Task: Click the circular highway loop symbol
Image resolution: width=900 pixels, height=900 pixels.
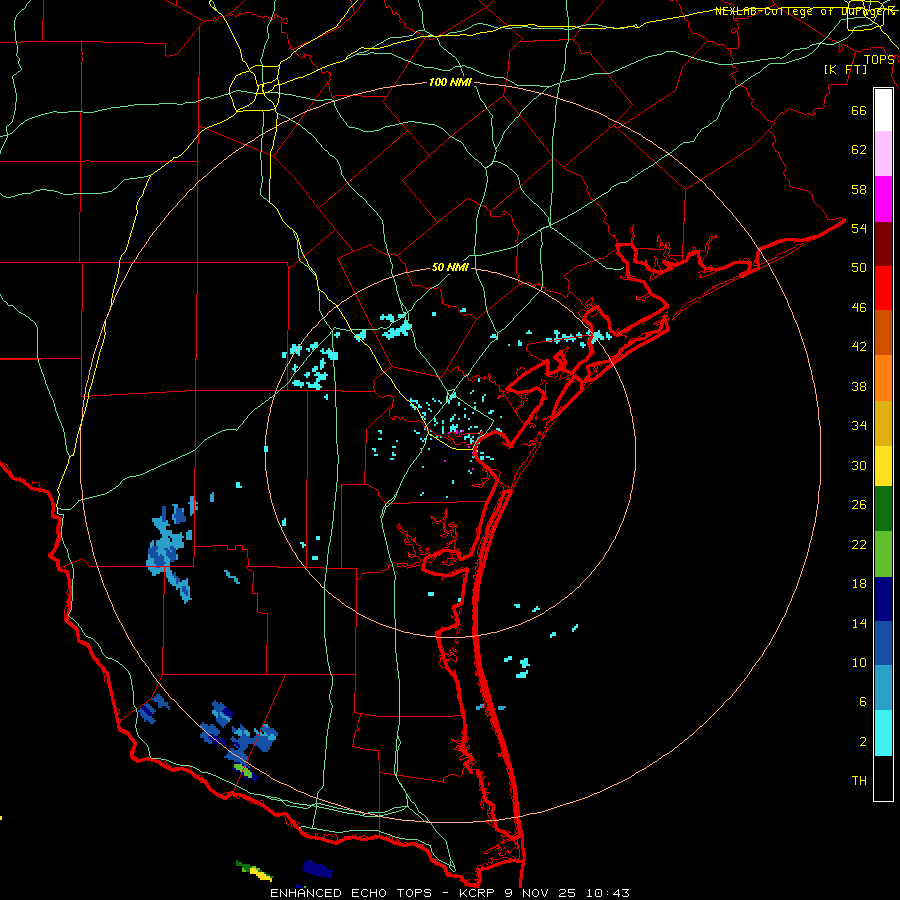Action: (x=255, y=87)
